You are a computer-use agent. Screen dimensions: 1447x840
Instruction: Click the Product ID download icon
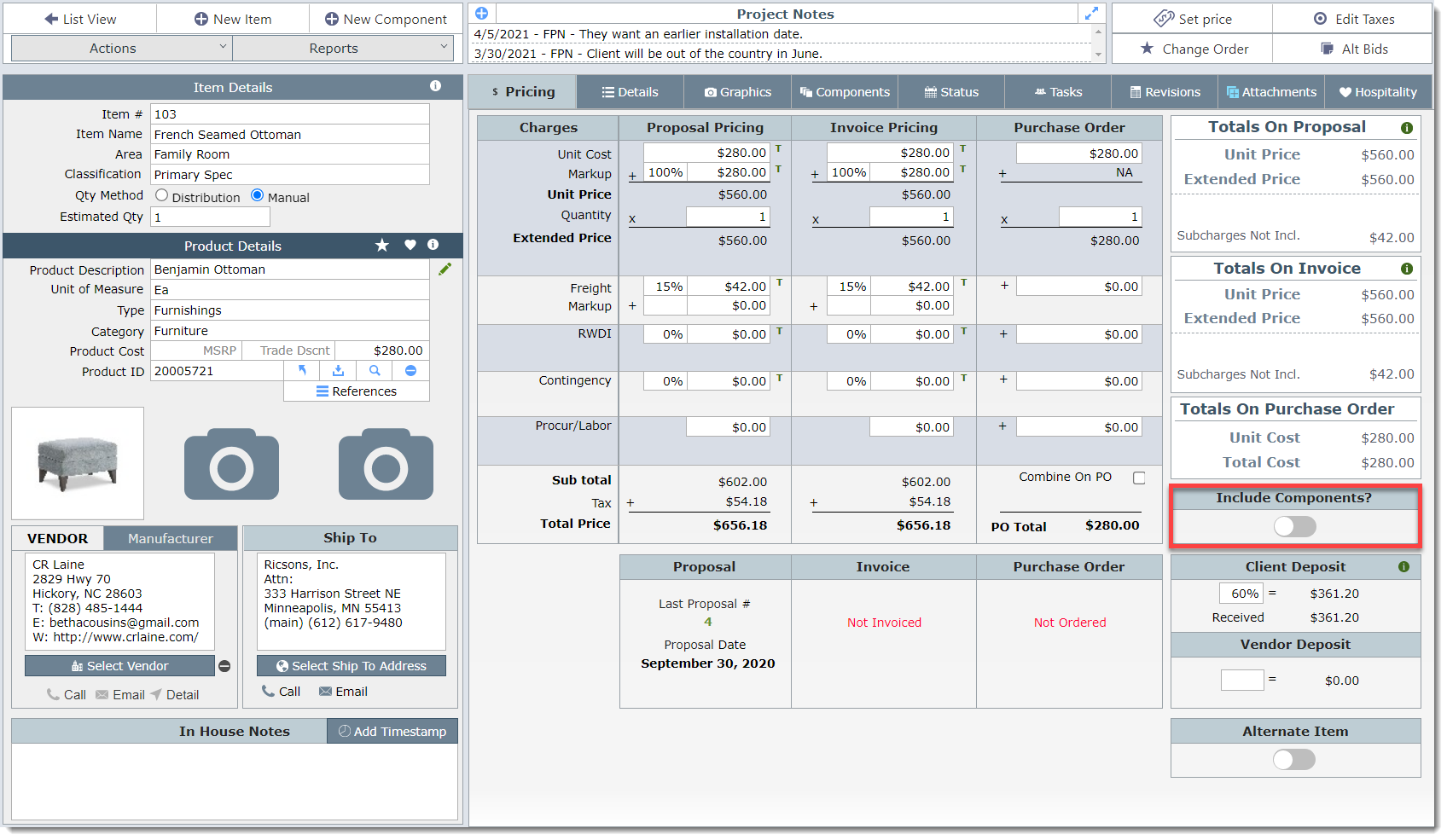[338, 371]
